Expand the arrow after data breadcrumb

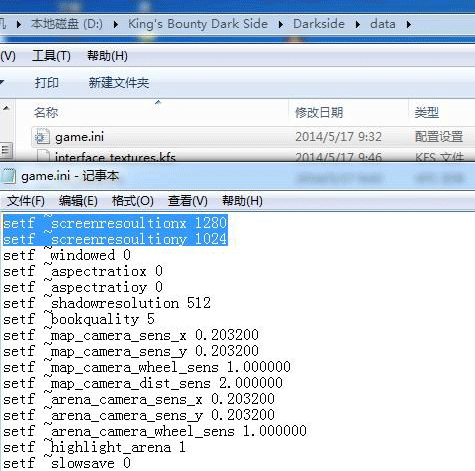pyautogui.click(x=409, y=24)
